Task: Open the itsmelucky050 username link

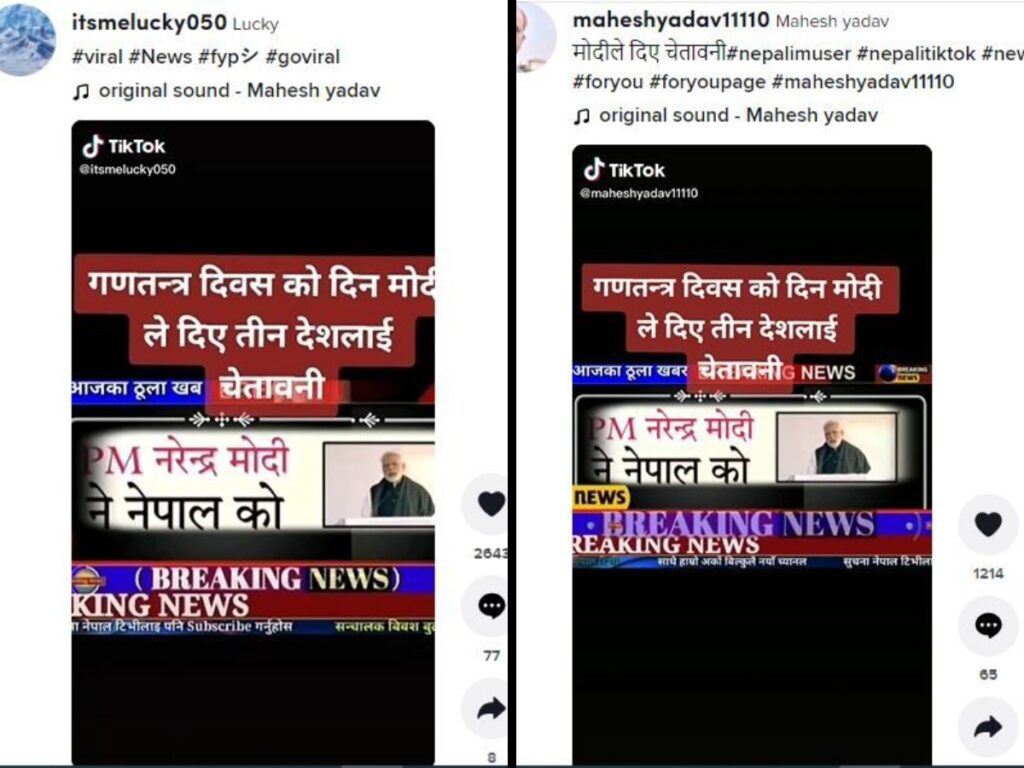Action: 149,23
